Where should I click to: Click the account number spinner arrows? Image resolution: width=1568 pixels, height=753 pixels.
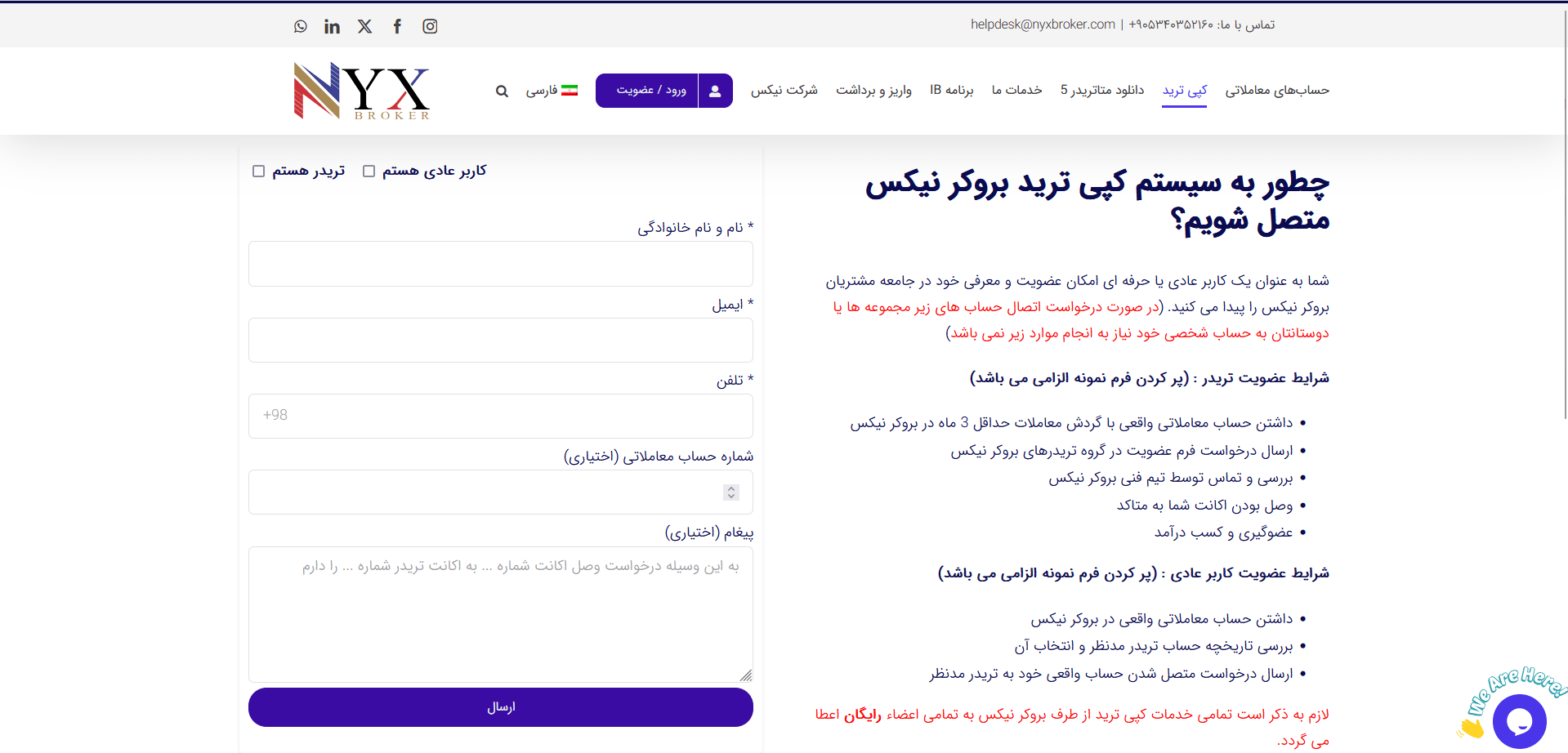[x=731, y=492]
